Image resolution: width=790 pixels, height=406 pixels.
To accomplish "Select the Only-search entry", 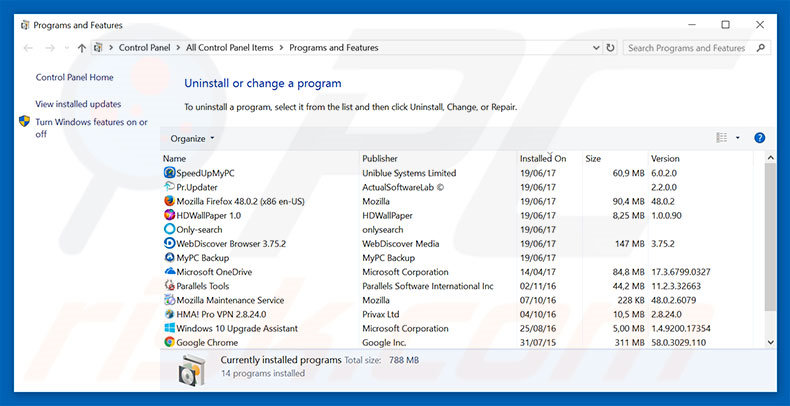I will click(x=199, y=229).
